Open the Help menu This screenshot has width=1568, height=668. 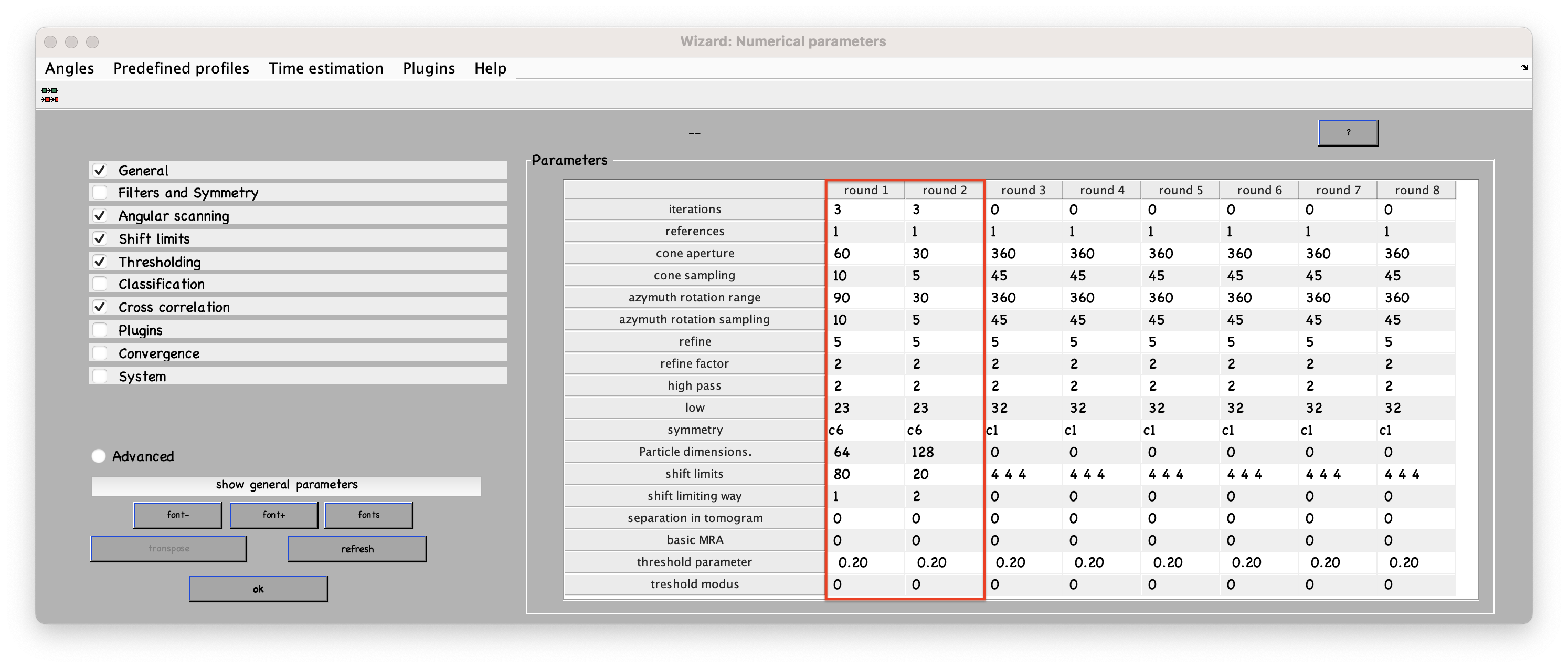click(491, 68)
